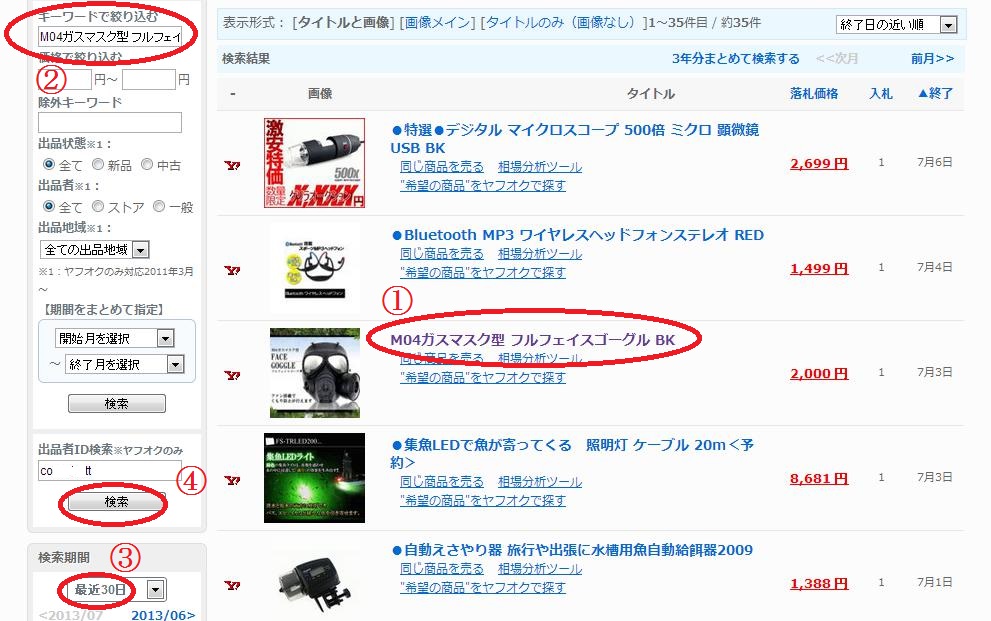Select 中古 item condition radio button
991x621 pixels.
[x=147, y=164]
